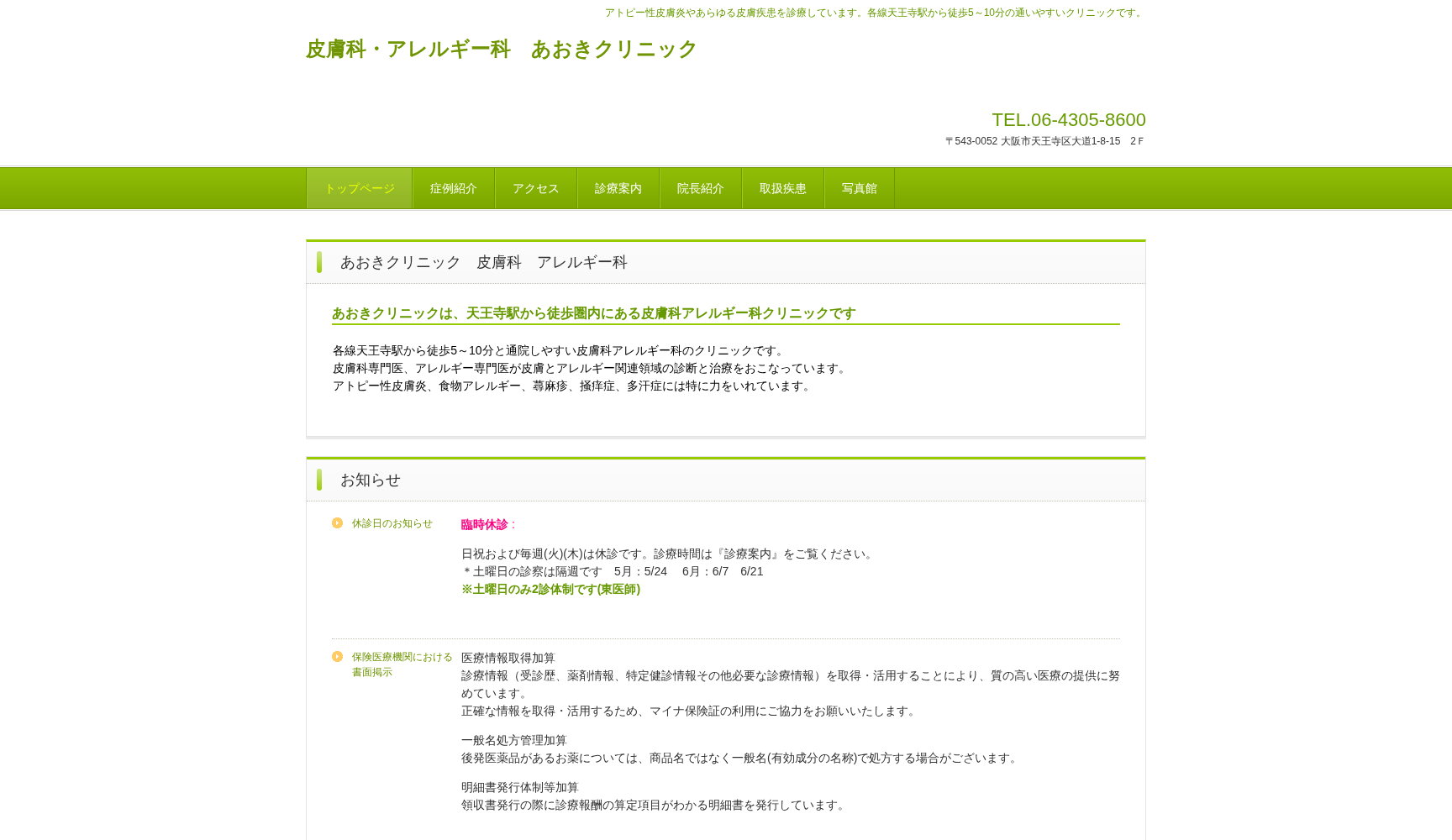Click the 明細書発行体制等加算 heading text

point(520,787)
